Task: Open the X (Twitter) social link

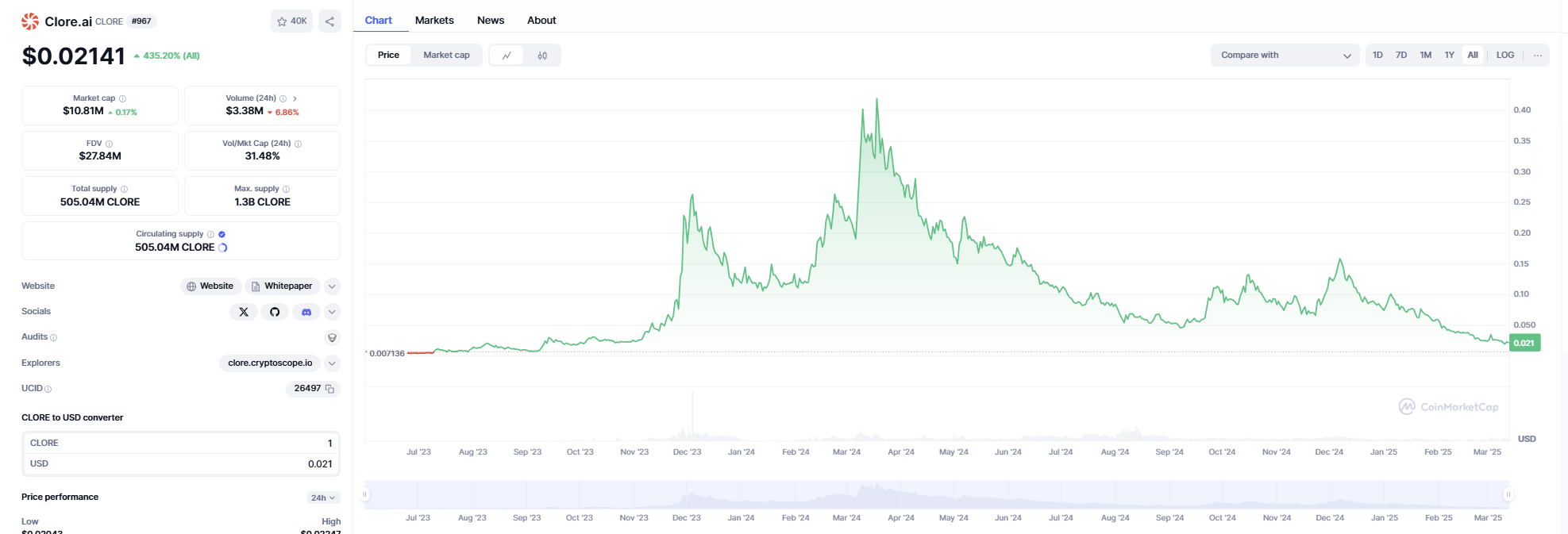Action: [x=244, y=312]
